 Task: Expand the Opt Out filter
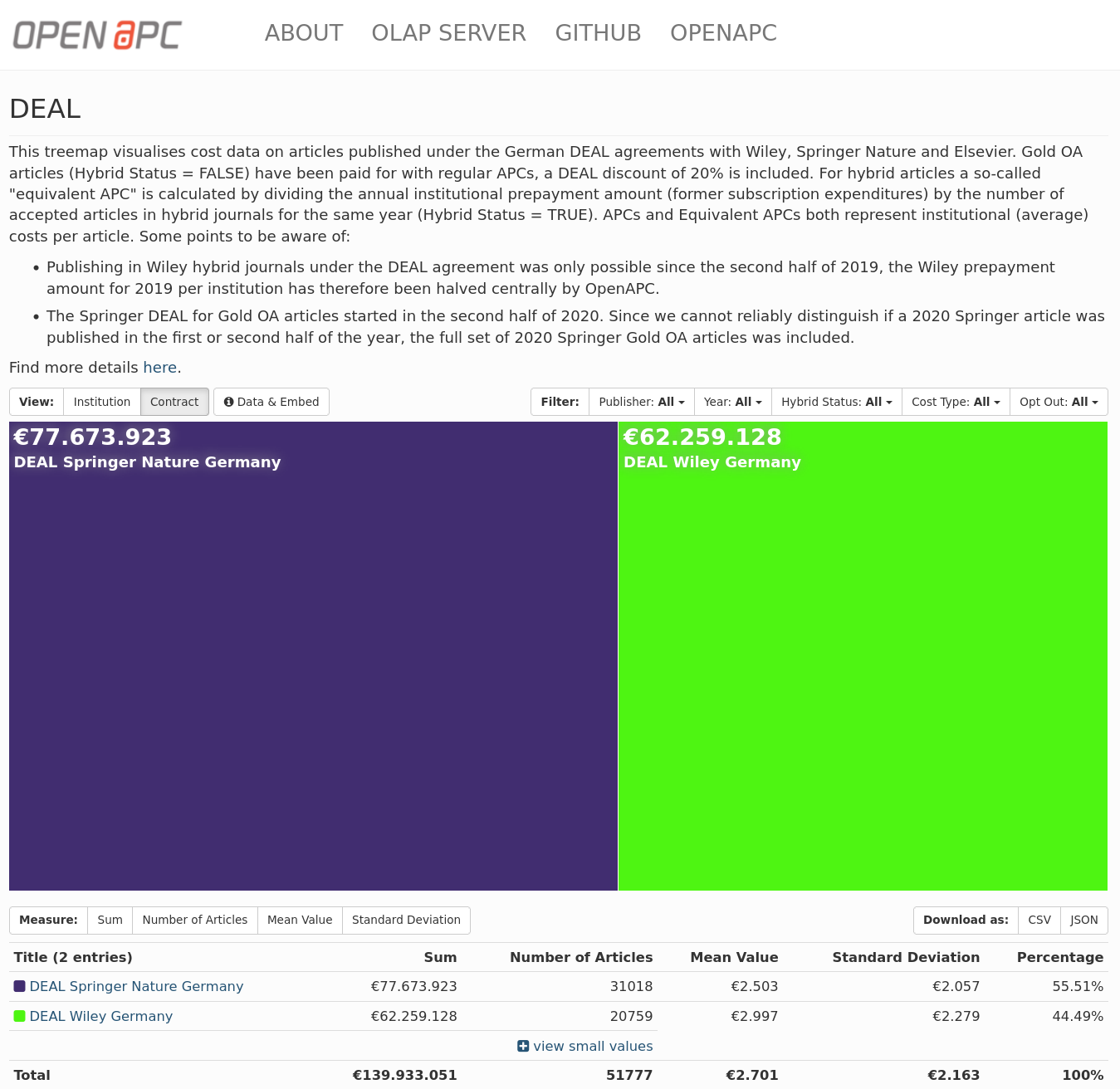1058,402
